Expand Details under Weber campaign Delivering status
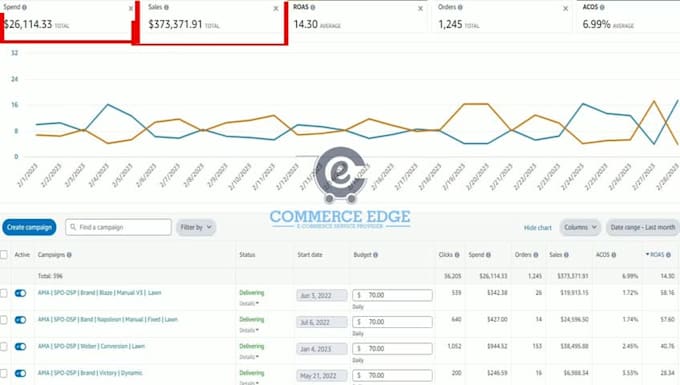 tap(249, 357)
